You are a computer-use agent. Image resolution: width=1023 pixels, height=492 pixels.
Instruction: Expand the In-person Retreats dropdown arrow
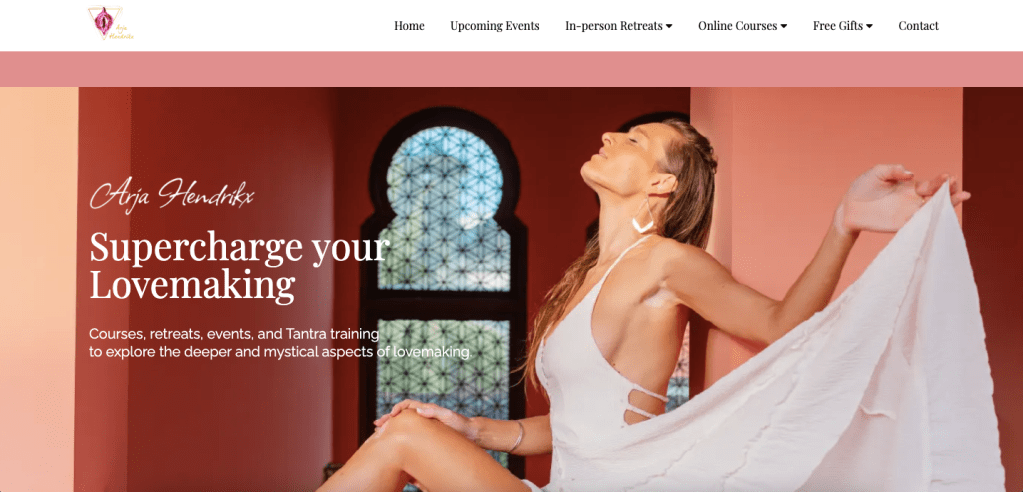(x=669, y=26)
